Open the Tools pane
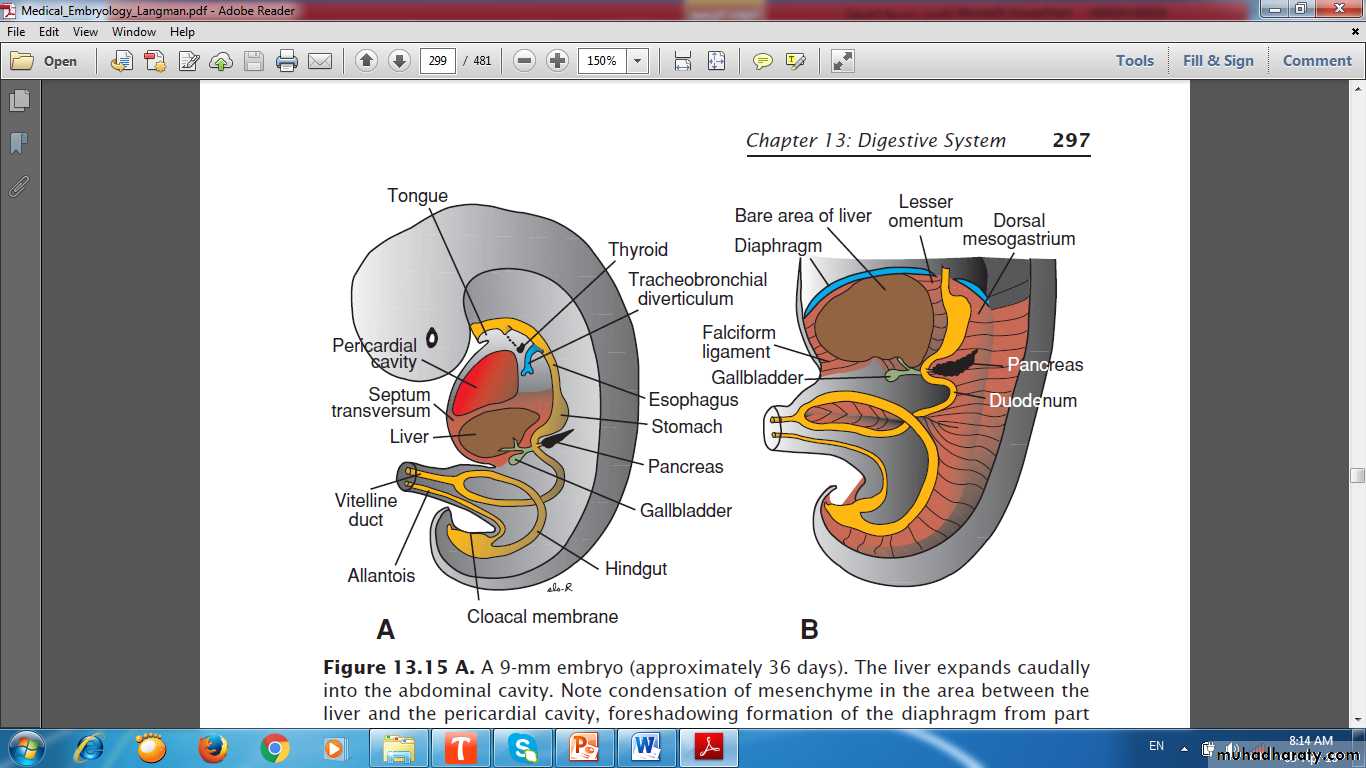This screenshot has height=768, width=1366. (1134, 61)
